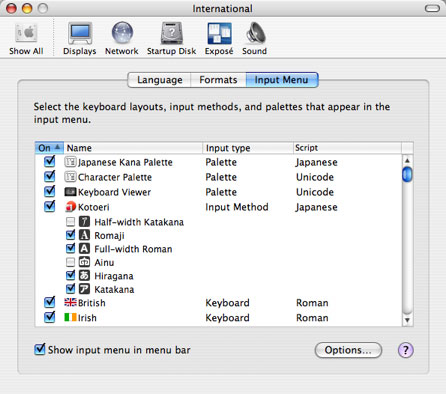Sort list by Name column header
The image size is (446, 394).
[133, 148]
